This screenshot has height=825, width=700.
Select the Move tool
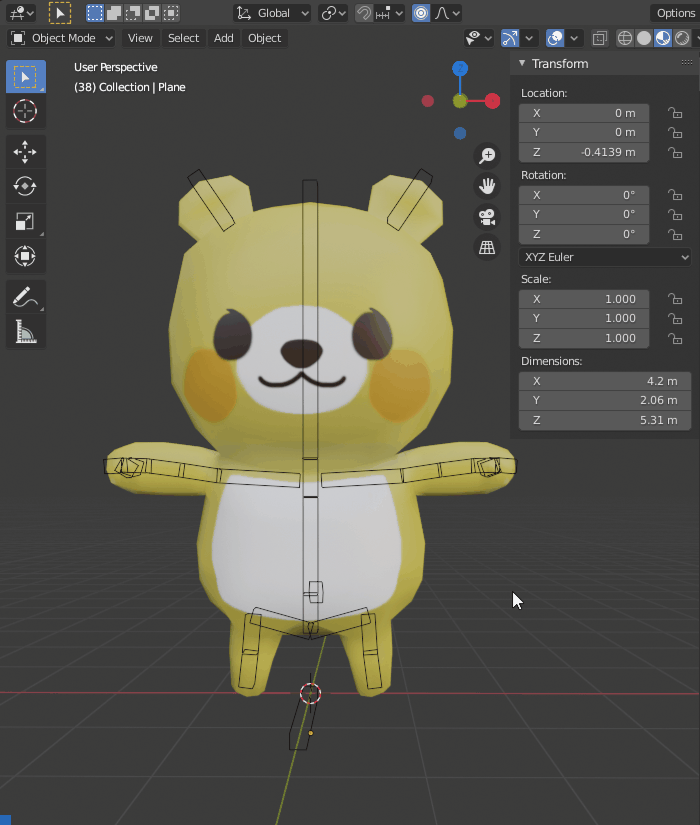[25, 152]
